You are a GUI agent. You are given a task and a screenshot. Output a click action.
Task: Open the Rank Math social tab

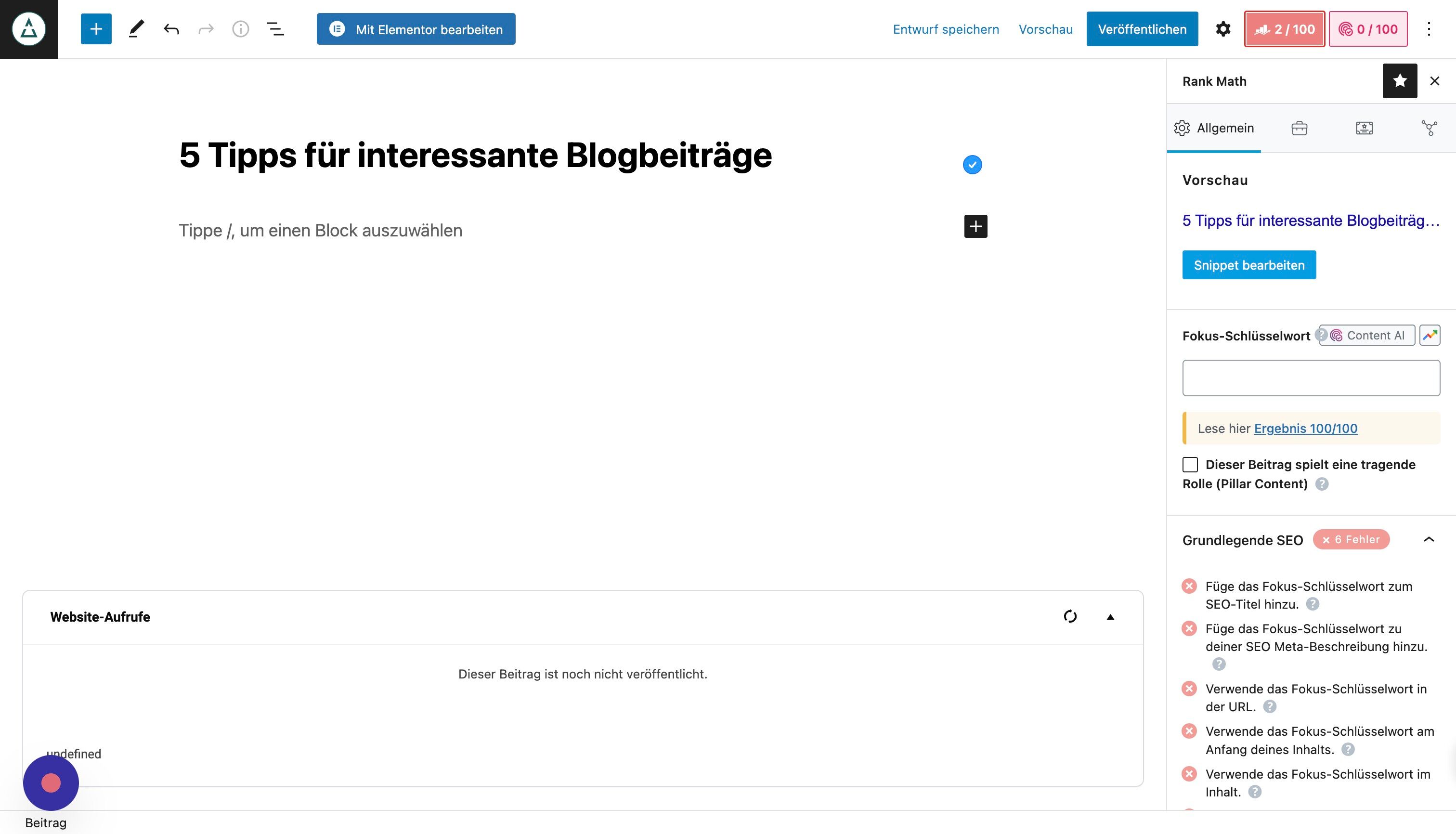1429,128
